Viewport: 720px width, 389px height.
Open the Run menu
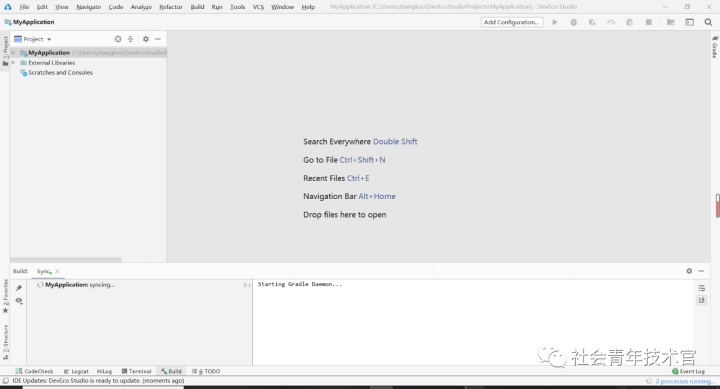pyautogui.click(x=217, y=7)
